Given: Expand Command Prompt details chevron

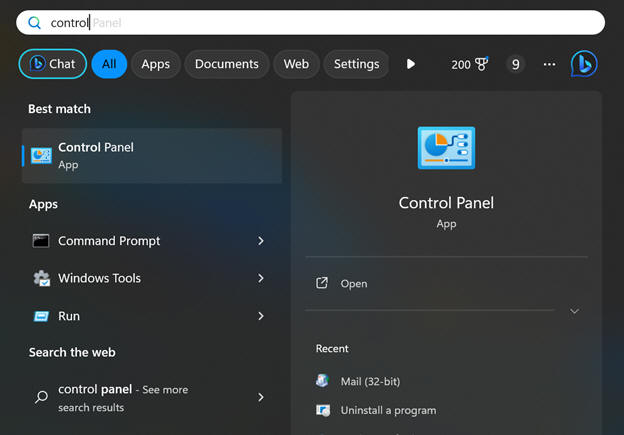Looking at the screenshot, I should coord(261,241).
